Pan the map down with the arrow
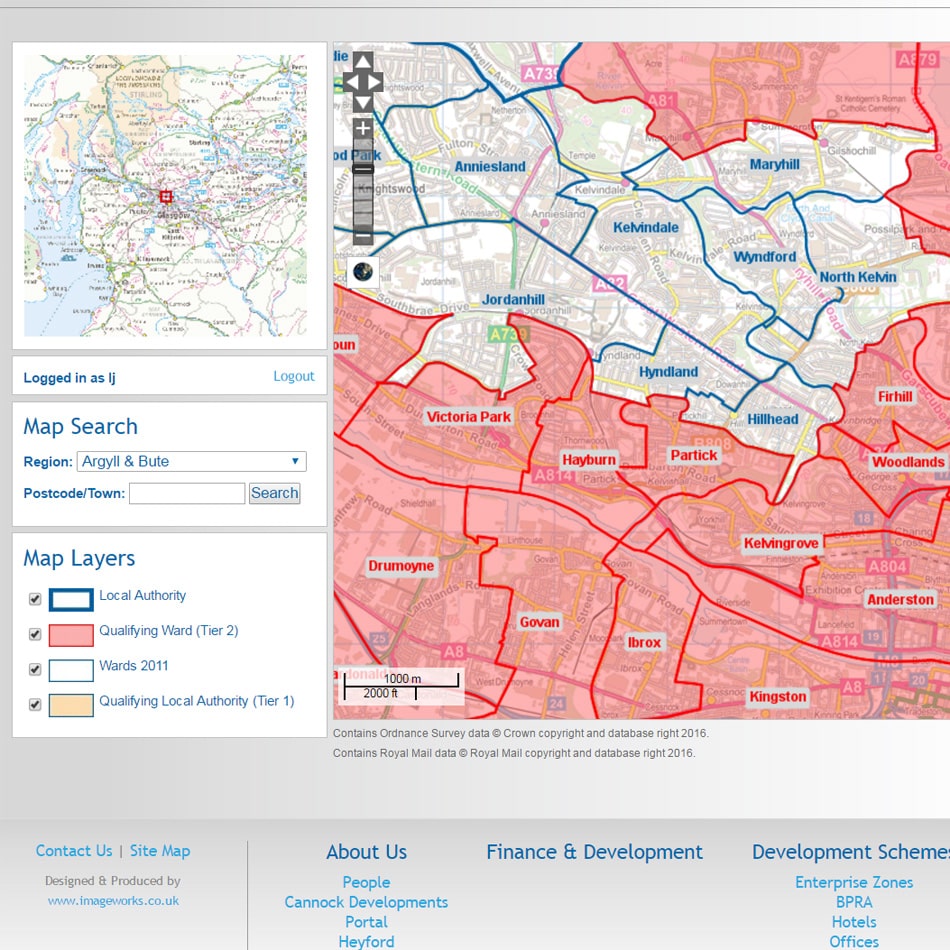950x950 pixels. [363, 102]
